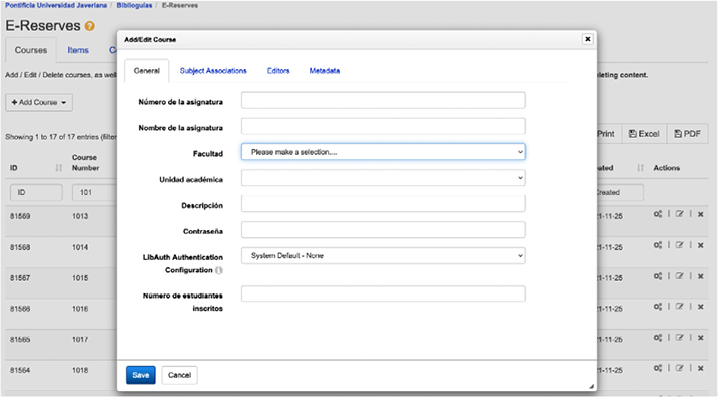This screenshot has height=399, width=719.
Task: Open settings gear for course 81566
Action: point(658,307)
